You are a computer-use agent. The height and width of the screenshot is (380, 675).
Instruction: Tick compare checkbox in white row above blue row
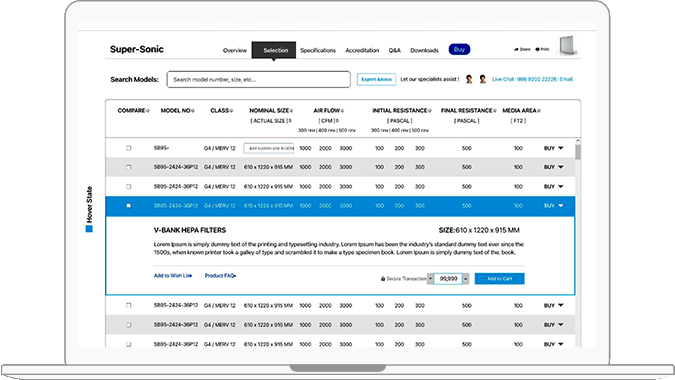pos(128,187)
